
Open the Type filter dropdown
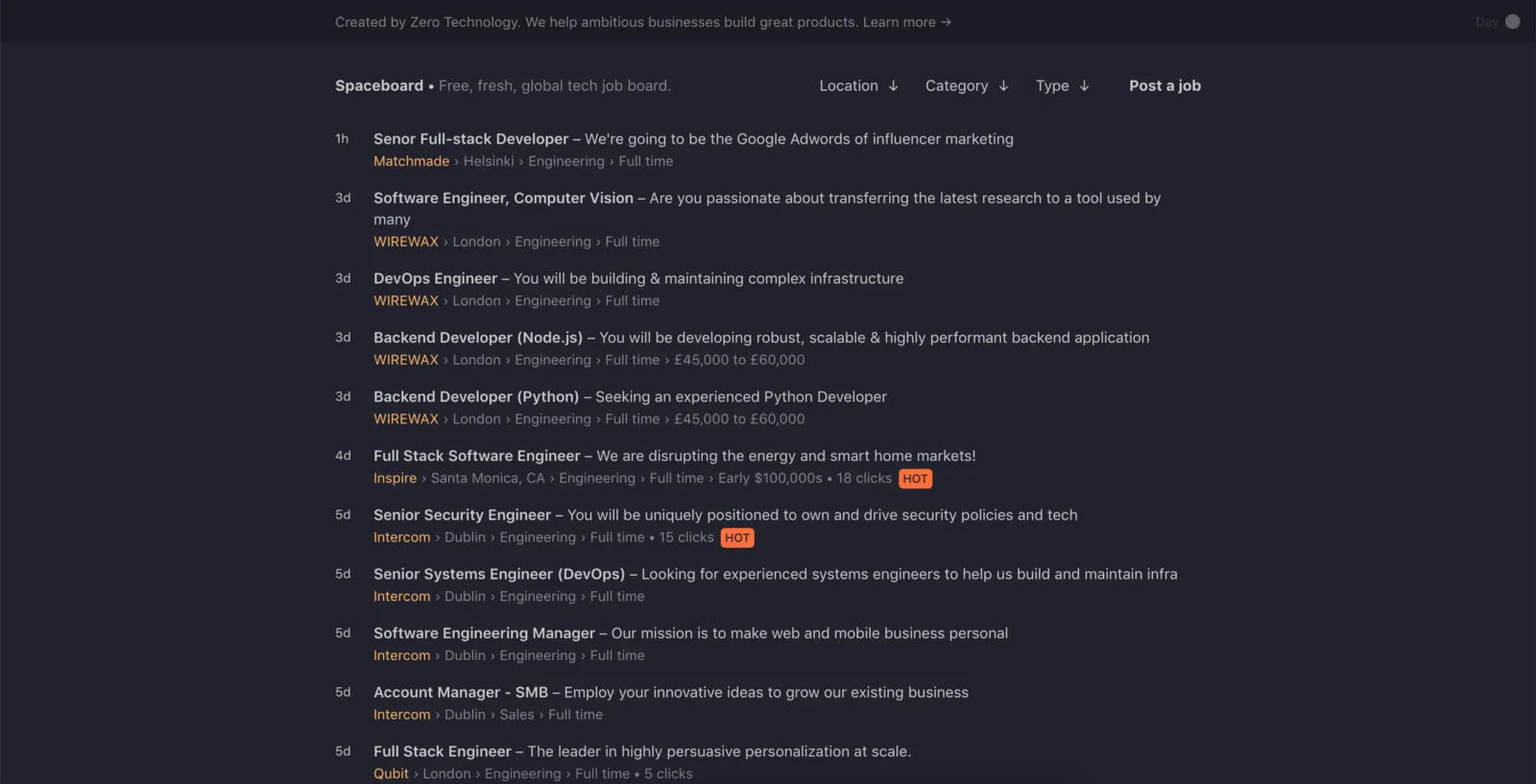point(1062,85)
